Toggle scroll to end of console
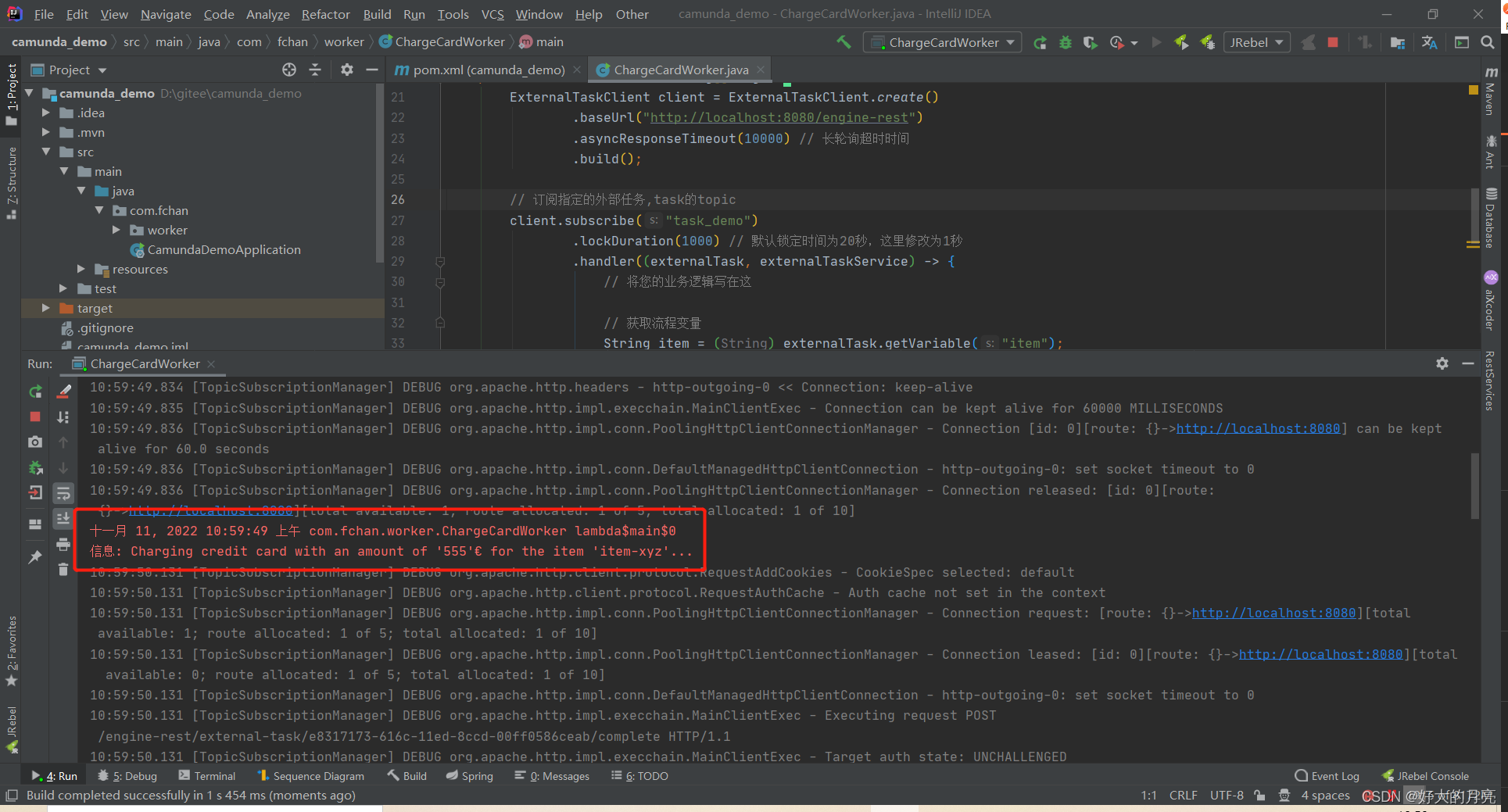1508x812 pixels. pyautogui.click(x=64, y=518)
